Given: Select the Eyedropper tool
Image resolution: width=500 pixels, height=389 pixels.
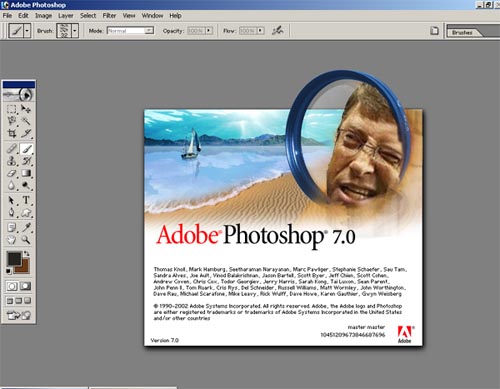Looking at the screenshot, I should [x=26, y=228].
